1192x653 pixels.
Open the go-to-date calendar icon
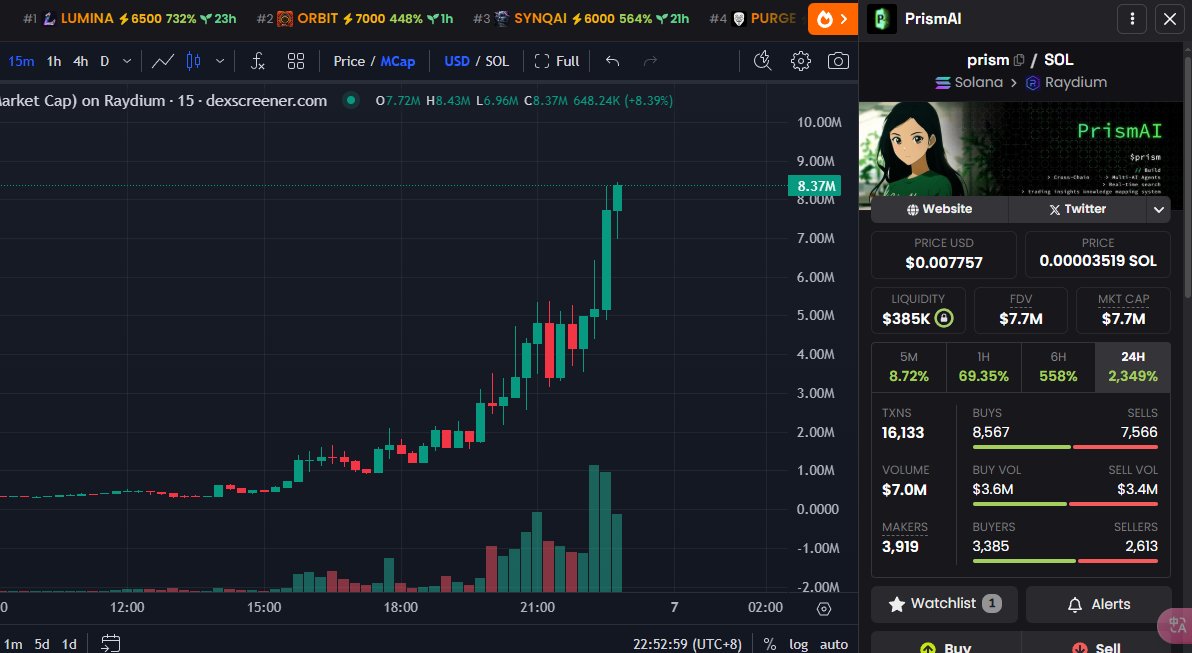click(x=110, y=643)
